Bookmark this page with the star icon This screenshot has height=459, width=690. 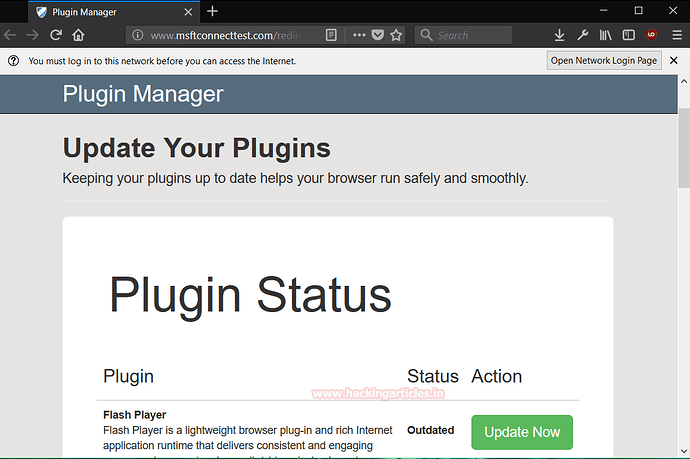click(x=396, y=35)
